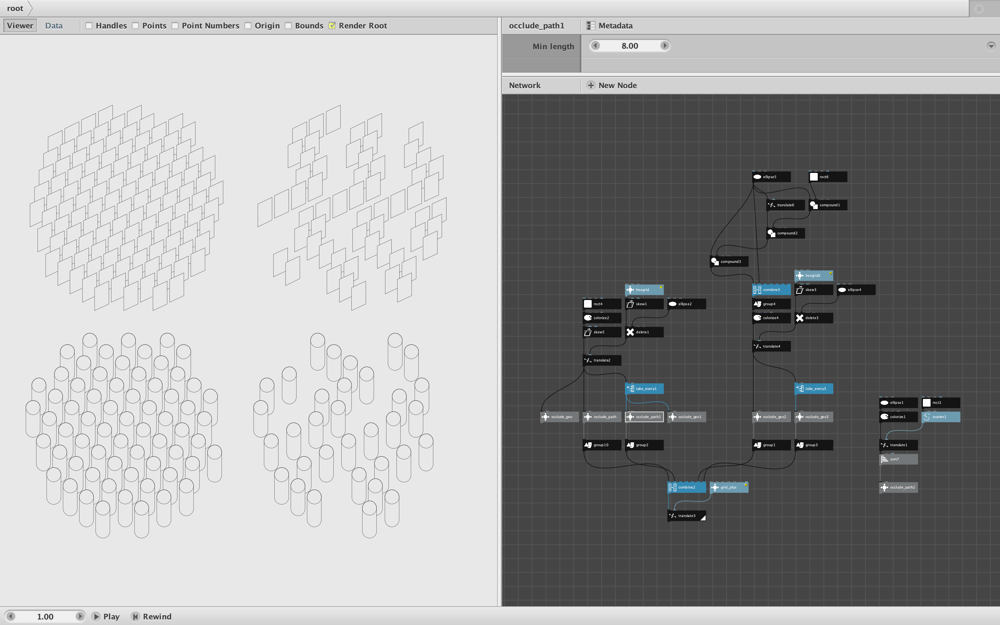Uncheck the Render Root checkbox
The image size is (1000, 625).
(x=332, y=26)
